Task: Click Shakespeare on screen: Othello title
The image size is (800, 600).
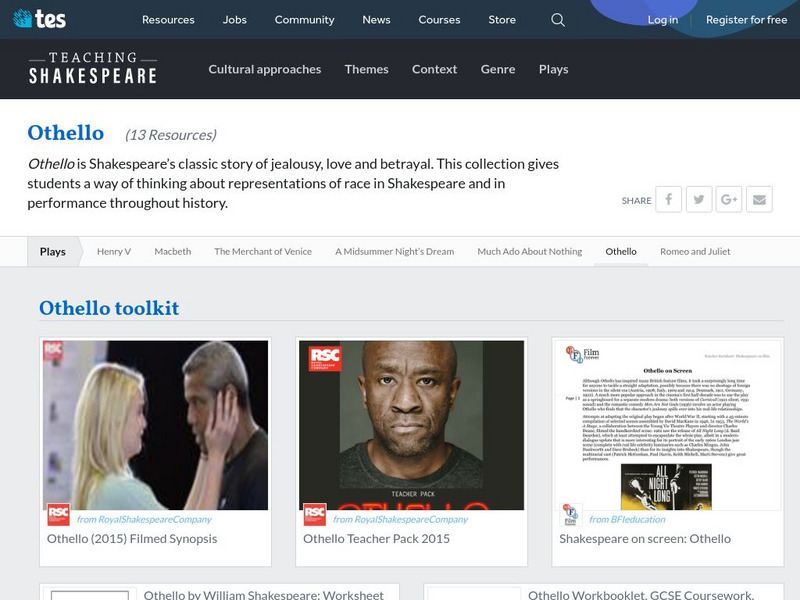Action: point(645,539)
